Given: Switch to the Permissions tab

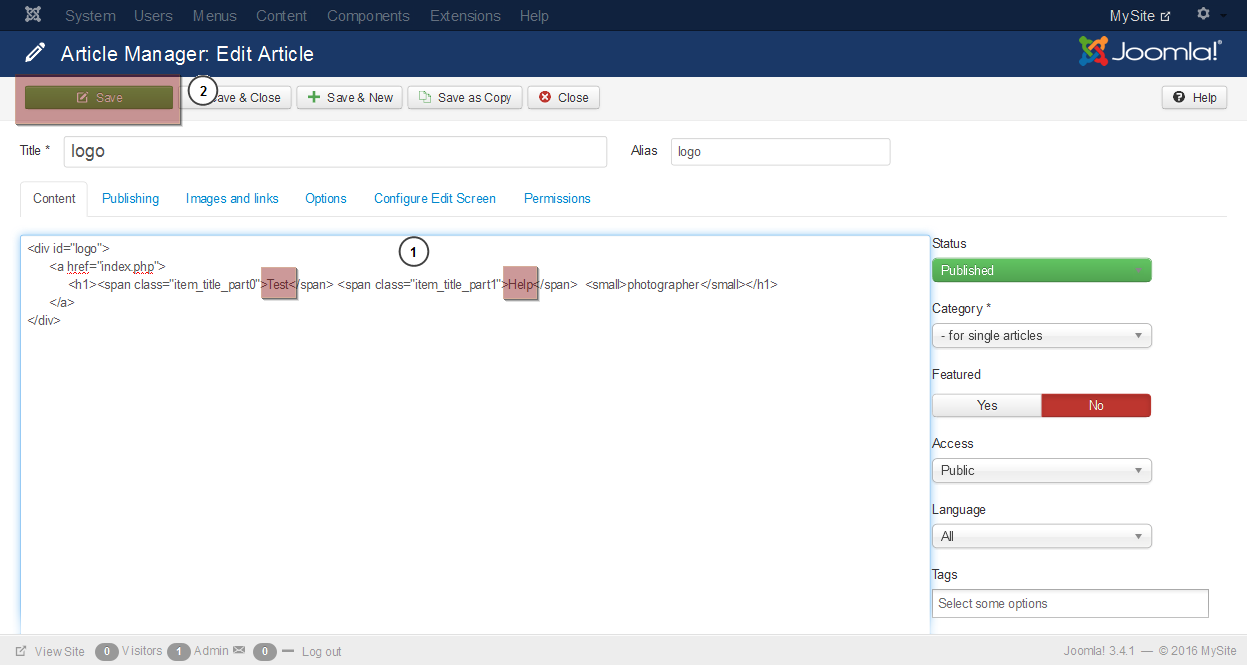Looking at the screenshot, I should (557, 198).
